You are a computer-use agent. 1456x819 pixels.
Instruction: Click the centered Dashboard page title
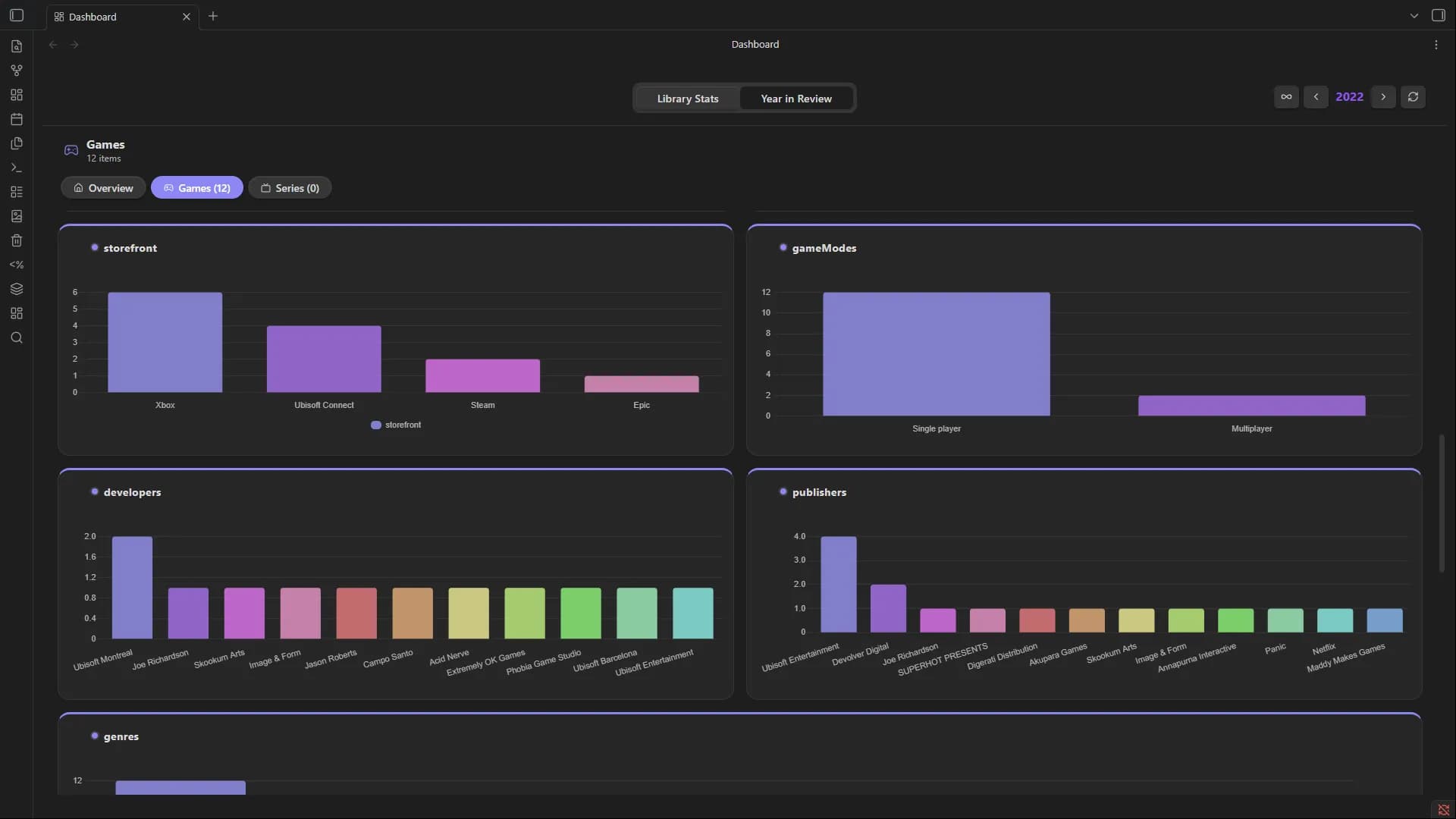pyautogui.click(x=755, y=45)
